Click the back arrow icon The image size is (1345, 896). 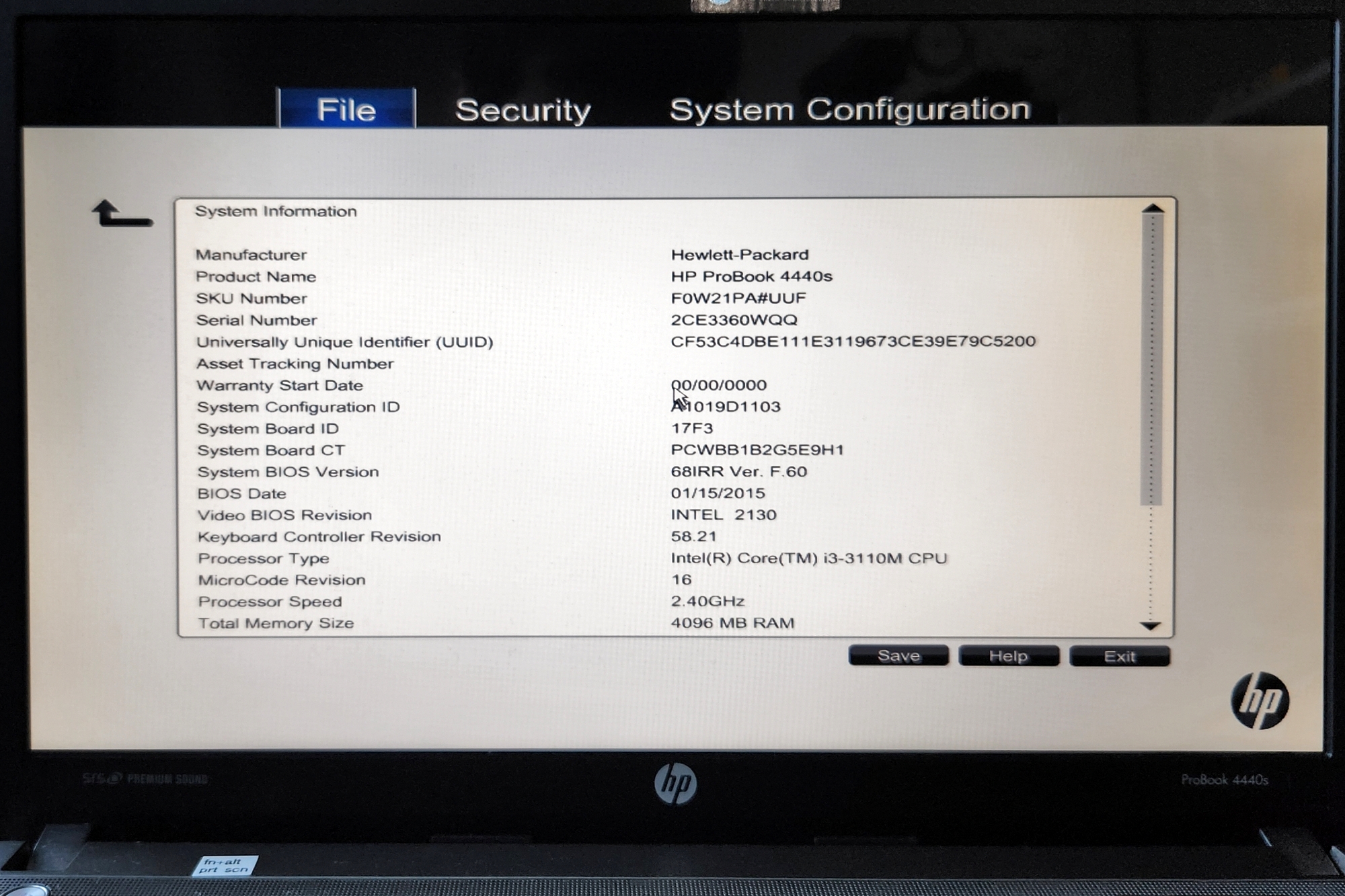122,214
